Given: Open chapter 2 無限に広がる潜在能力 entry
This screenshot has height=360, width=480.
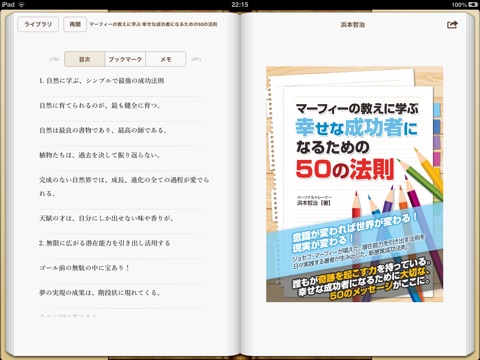Looking at the screenshot, I should (x=125, y=243).
